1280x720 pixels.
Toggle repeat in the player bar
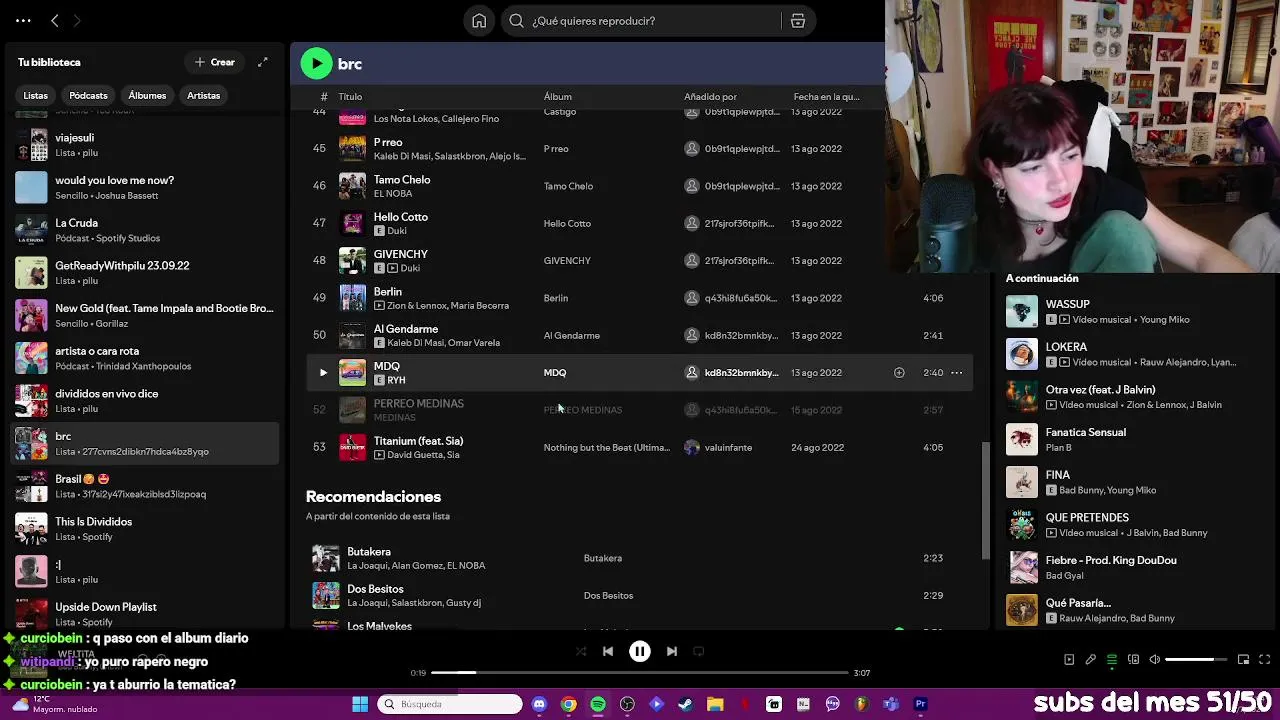[x=699, y=651]
